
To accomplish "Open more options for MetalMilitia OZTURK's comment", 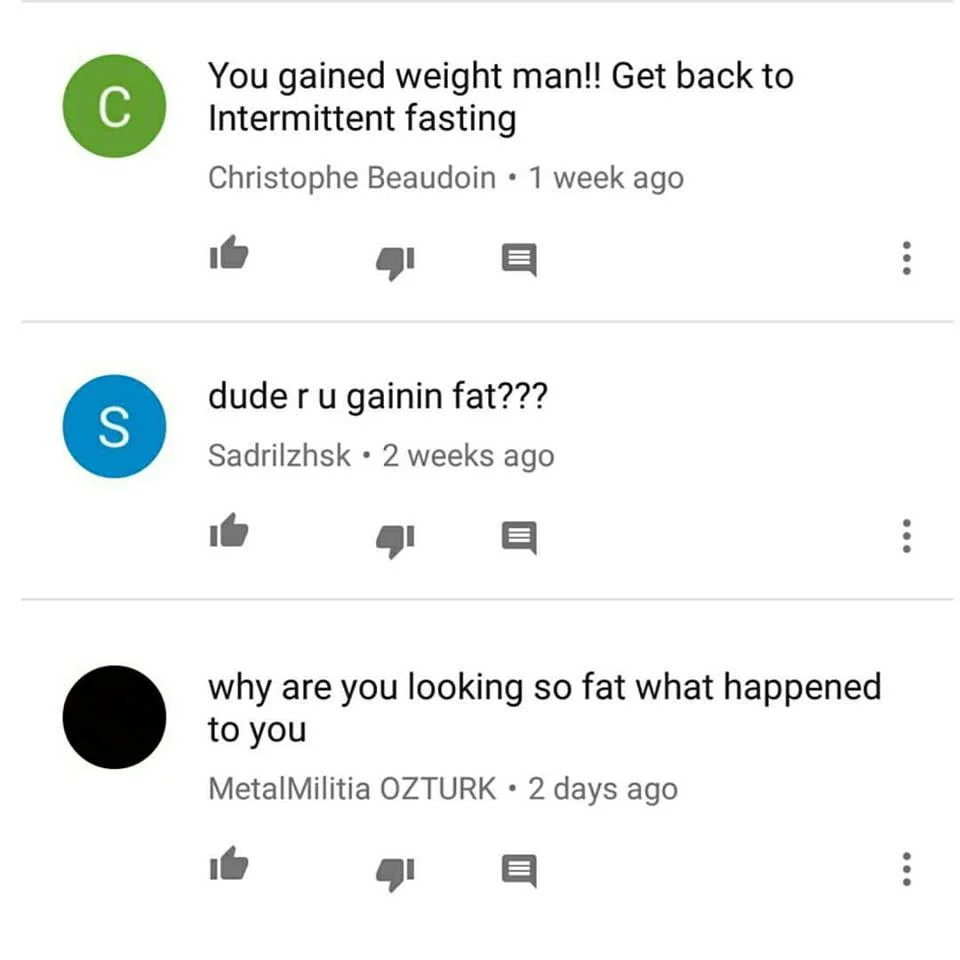I will click(907, 869).
